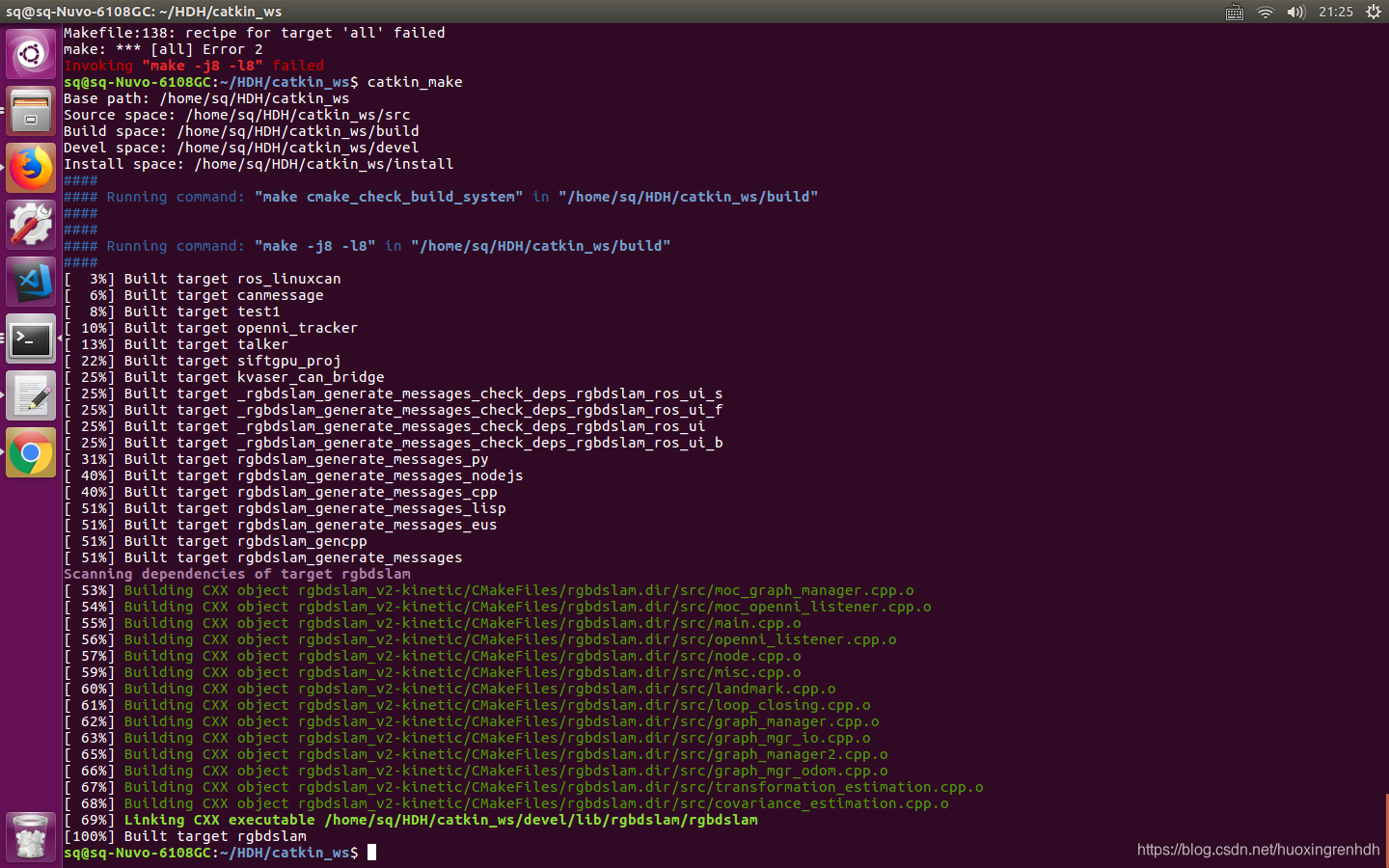Open the Files manager from dock
This screenshot has height=868, width=1389.
click(31, 111)
